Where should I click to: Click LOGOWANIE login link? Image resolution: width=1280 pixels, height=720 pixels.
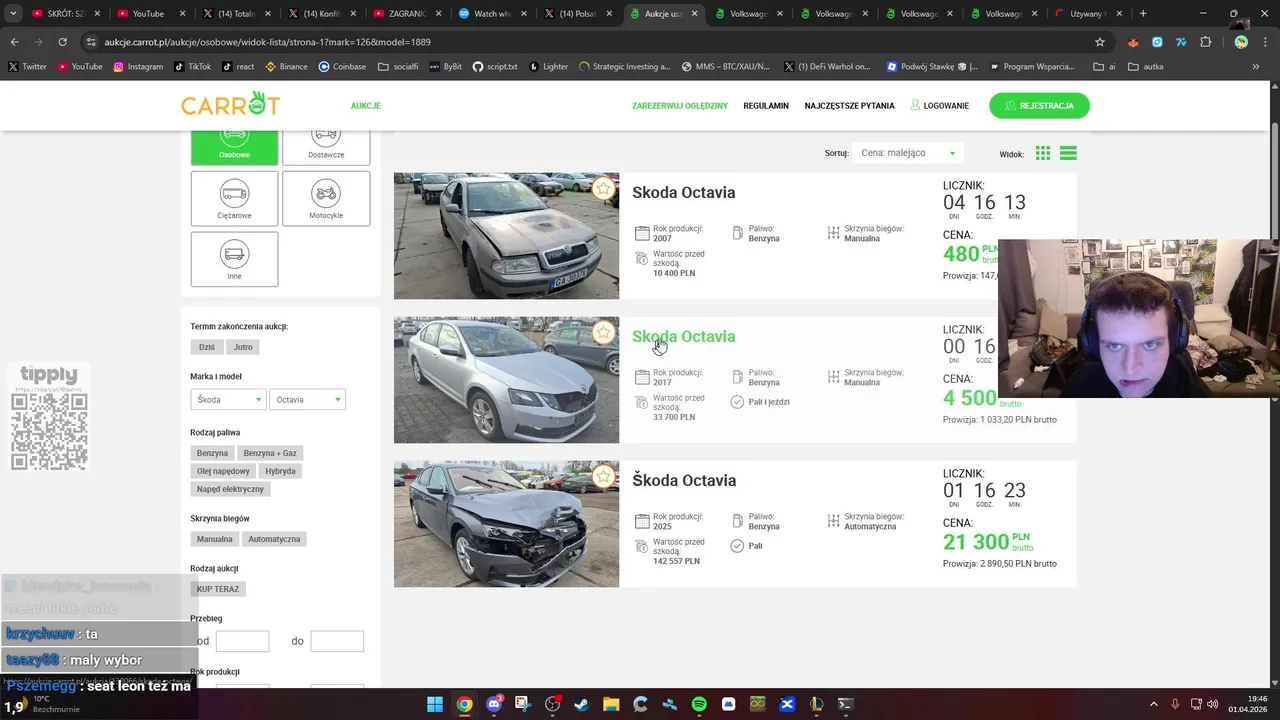coord(939,105)
